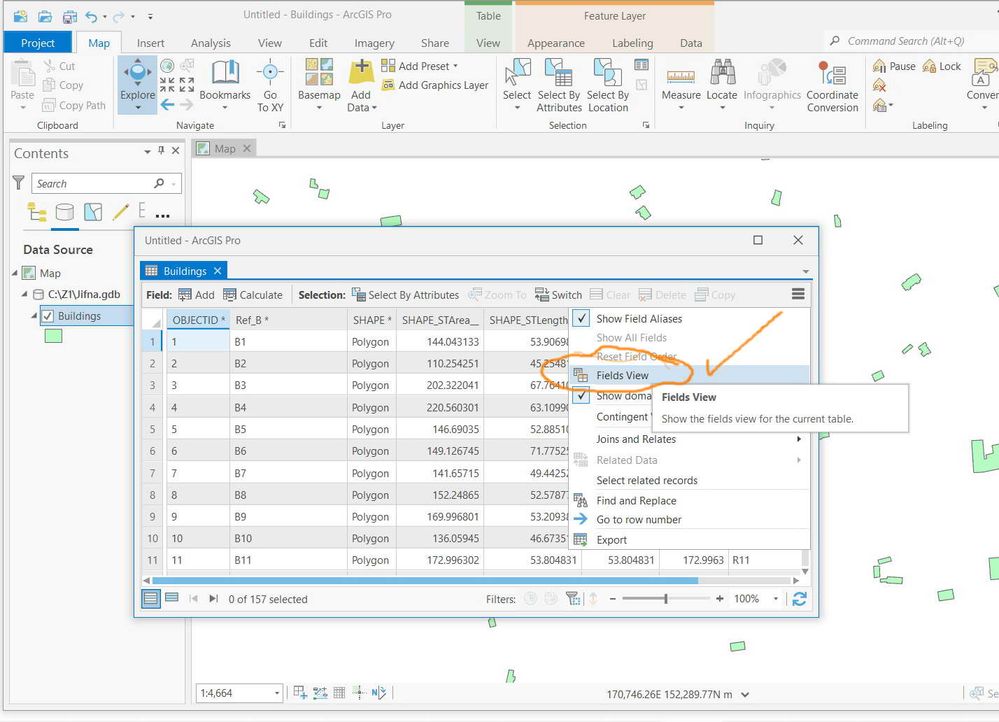999x722 pixels.
Task: Toggle Buildings layer visibility checkbox
Action: [47, 316]
